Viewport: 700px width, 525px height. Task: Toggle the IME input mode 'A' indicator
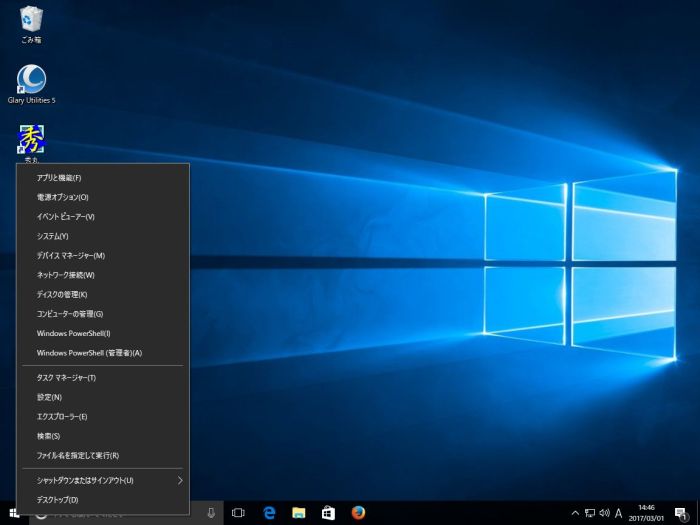[x=619, y=512]
